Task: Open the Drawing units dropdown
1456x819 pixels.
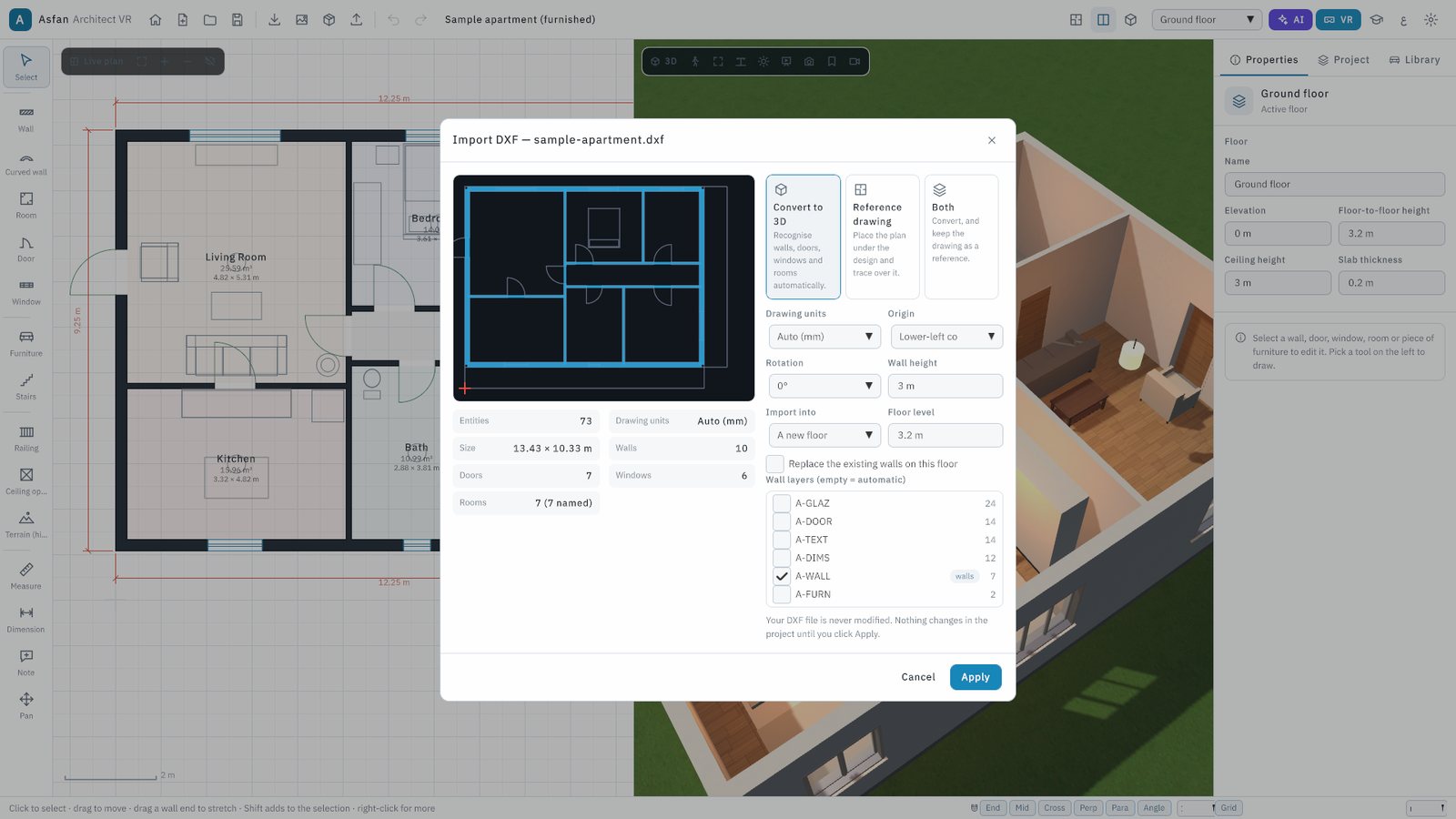Action: click(824, 337)
